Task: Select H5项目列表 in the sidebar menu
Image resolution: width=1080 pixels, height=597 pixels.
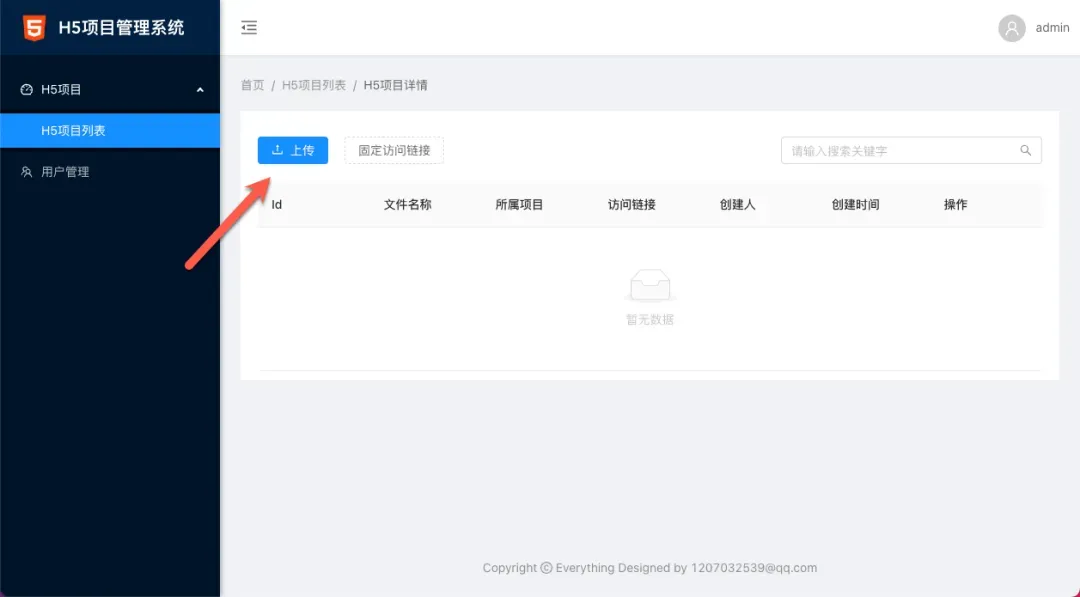Action: pos(73,131)
